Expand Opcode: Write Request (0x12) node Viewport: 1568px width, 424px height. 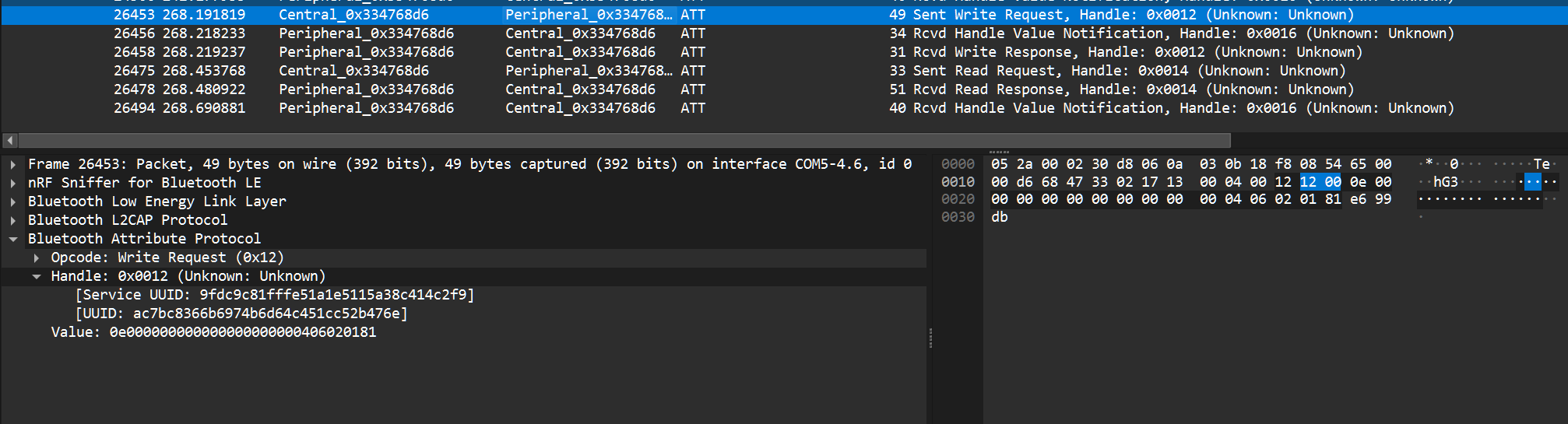37,258
